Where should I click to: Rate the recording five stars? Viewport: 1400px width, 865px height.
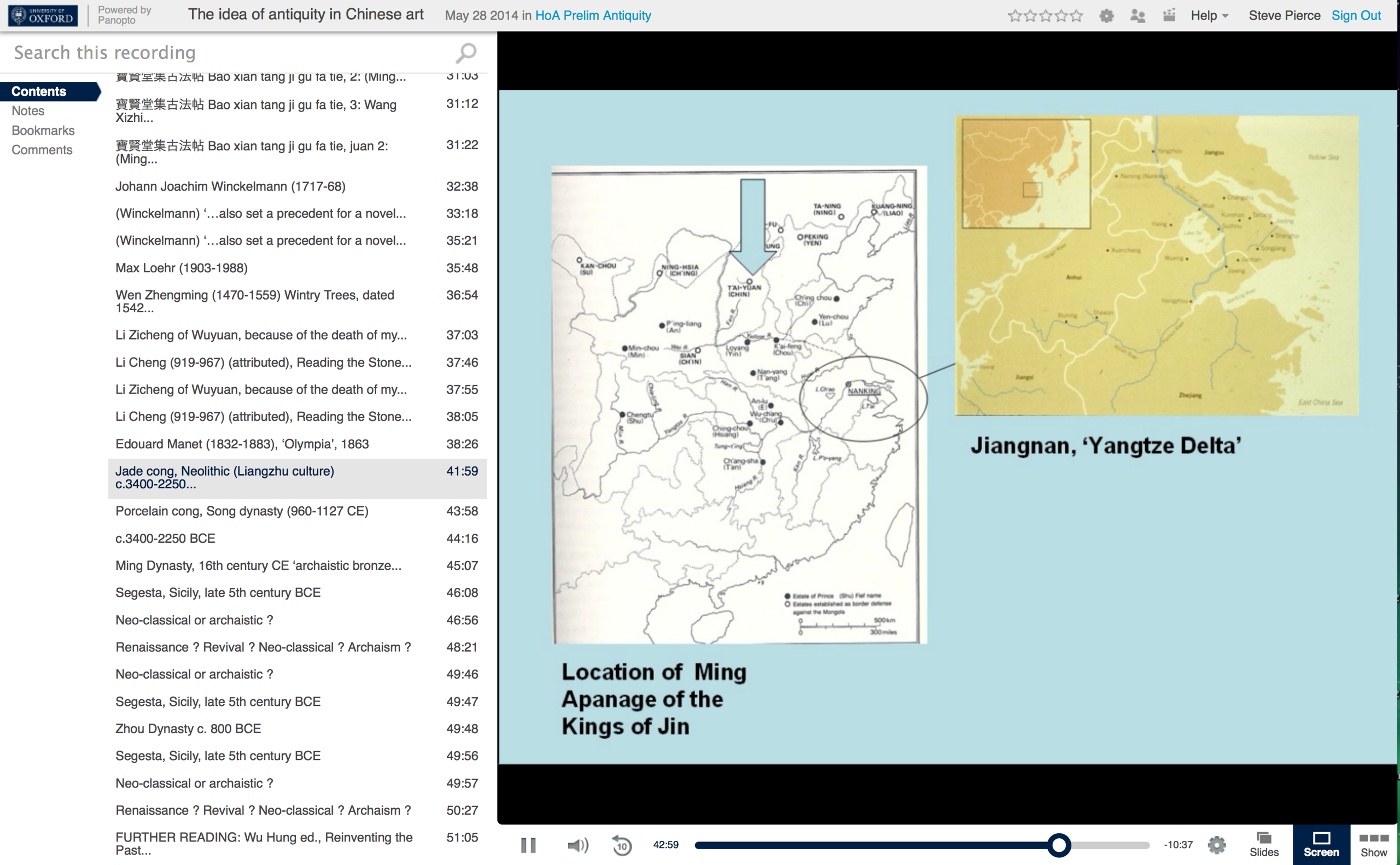1077,15
